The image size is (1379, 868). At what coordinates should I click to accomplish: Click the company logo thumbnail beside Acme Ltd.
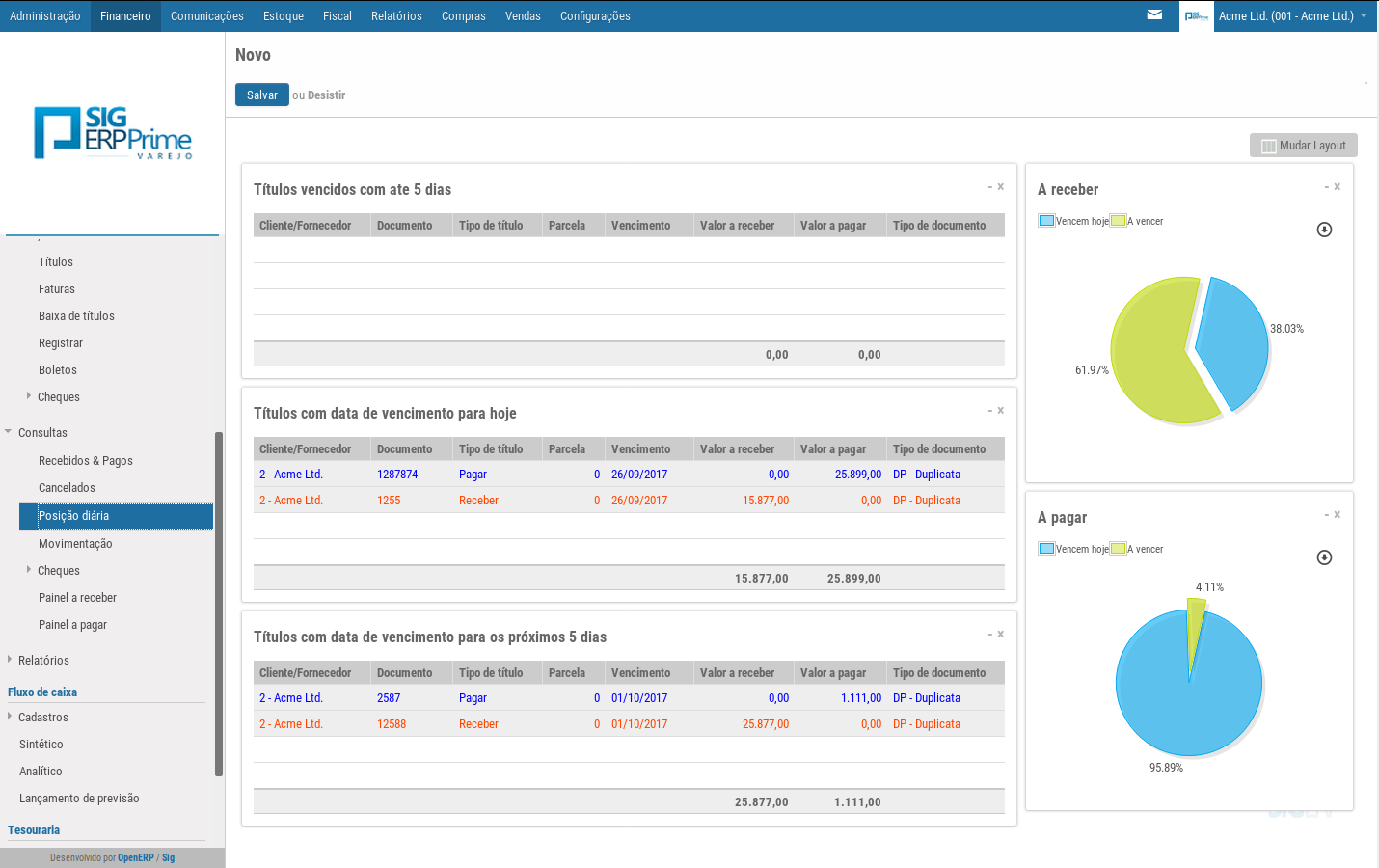[x=1197, y=16]
